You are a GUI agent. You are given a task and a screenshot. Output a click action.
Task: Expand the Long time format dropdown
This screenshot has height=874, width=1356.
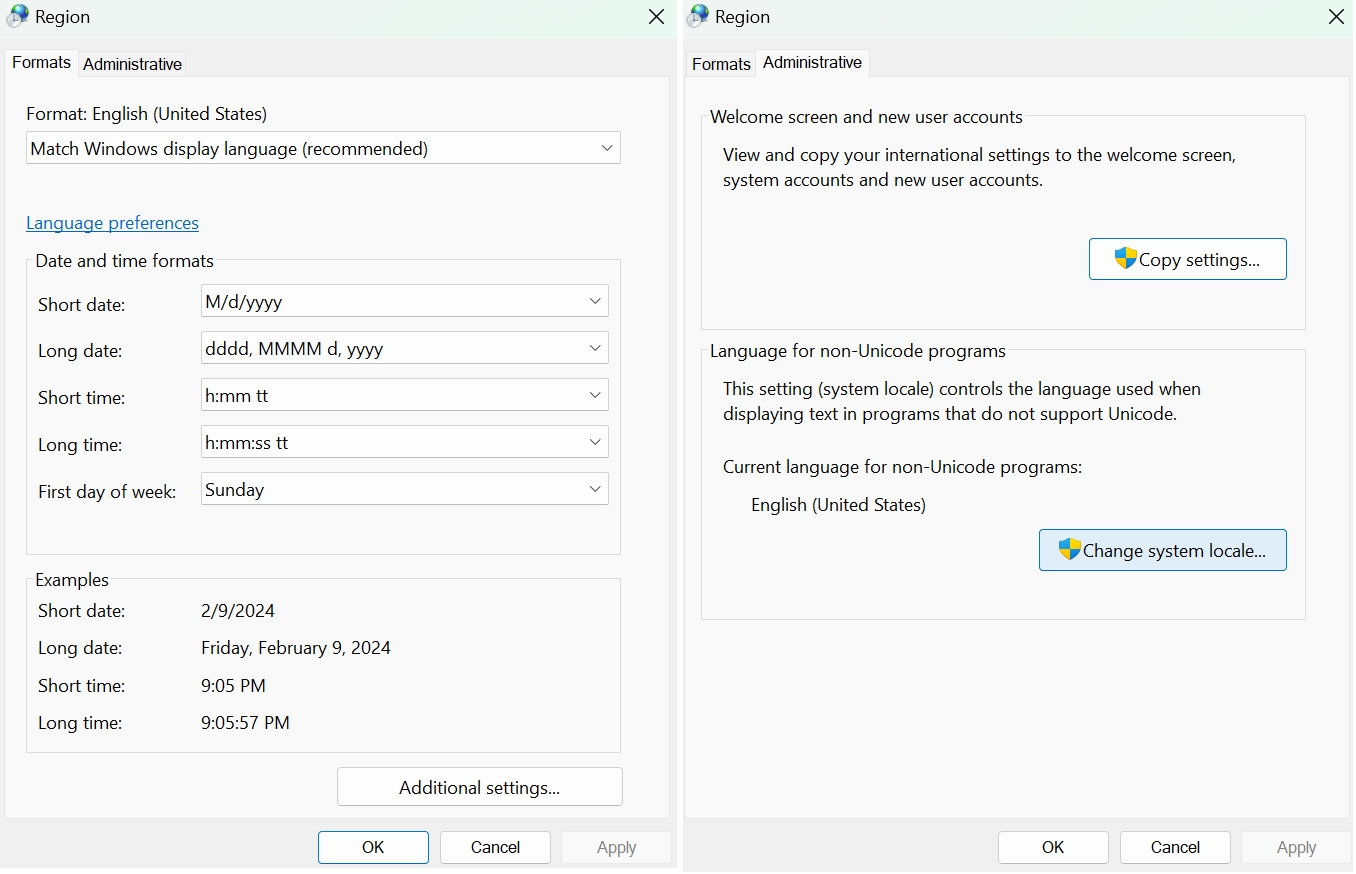click(x=405, y=442)
